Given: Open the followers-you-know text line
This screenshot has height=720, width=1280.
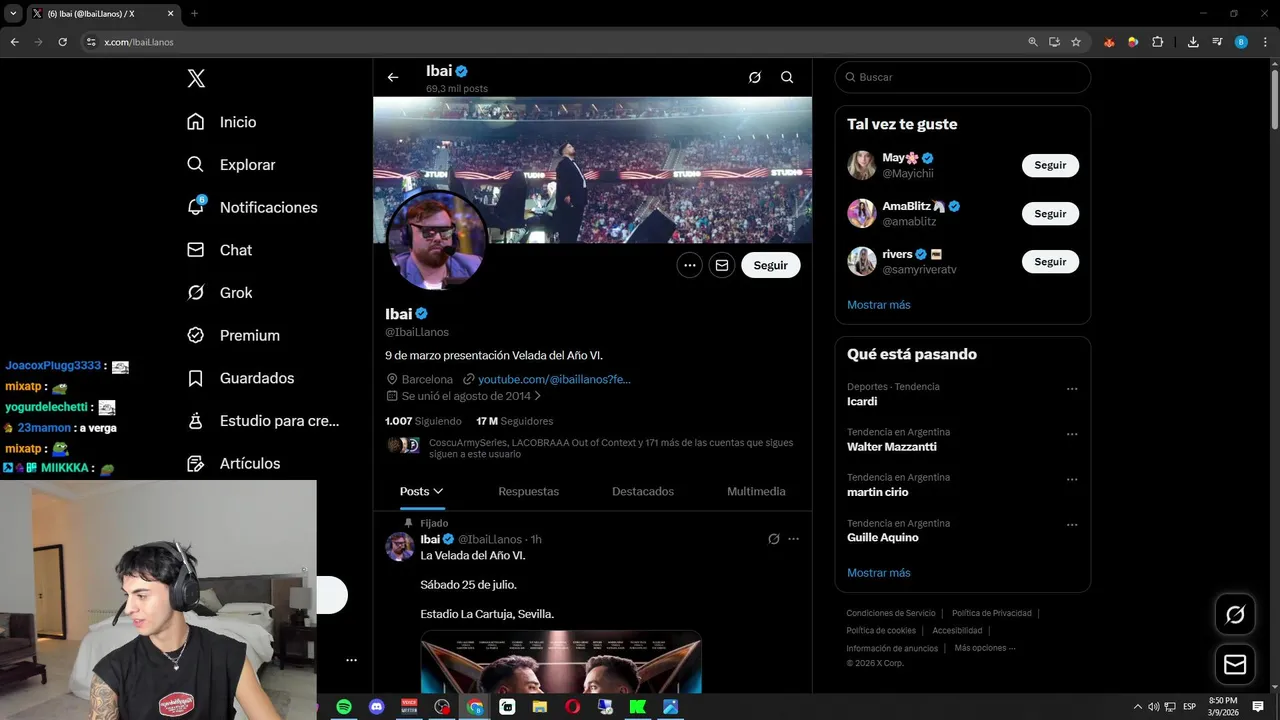Looking at the screenshot, I should point(611,448).
